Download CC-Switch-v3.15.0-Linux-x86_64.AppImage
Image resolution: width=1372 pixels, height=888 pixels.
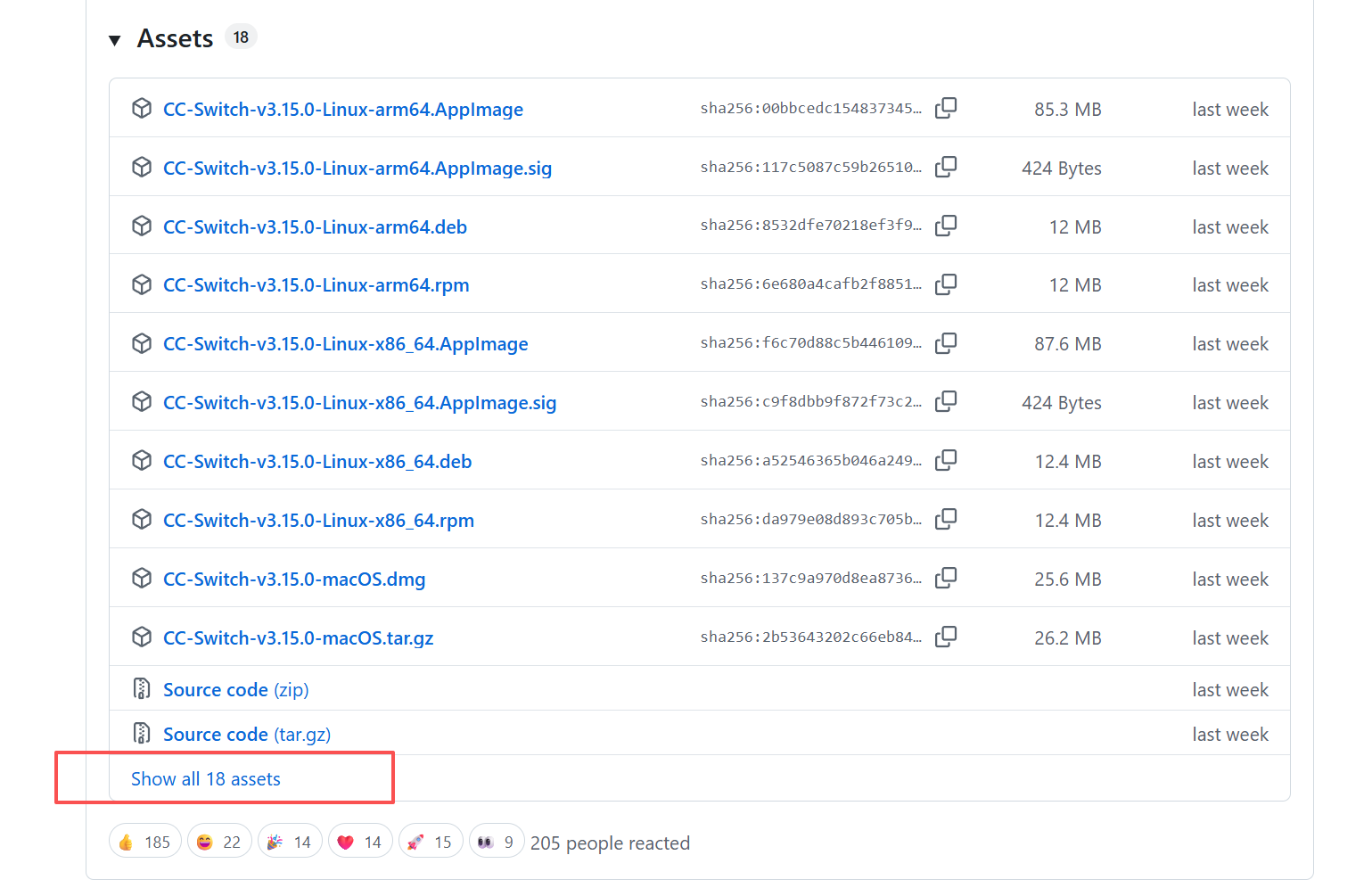(x=346, y=344)
